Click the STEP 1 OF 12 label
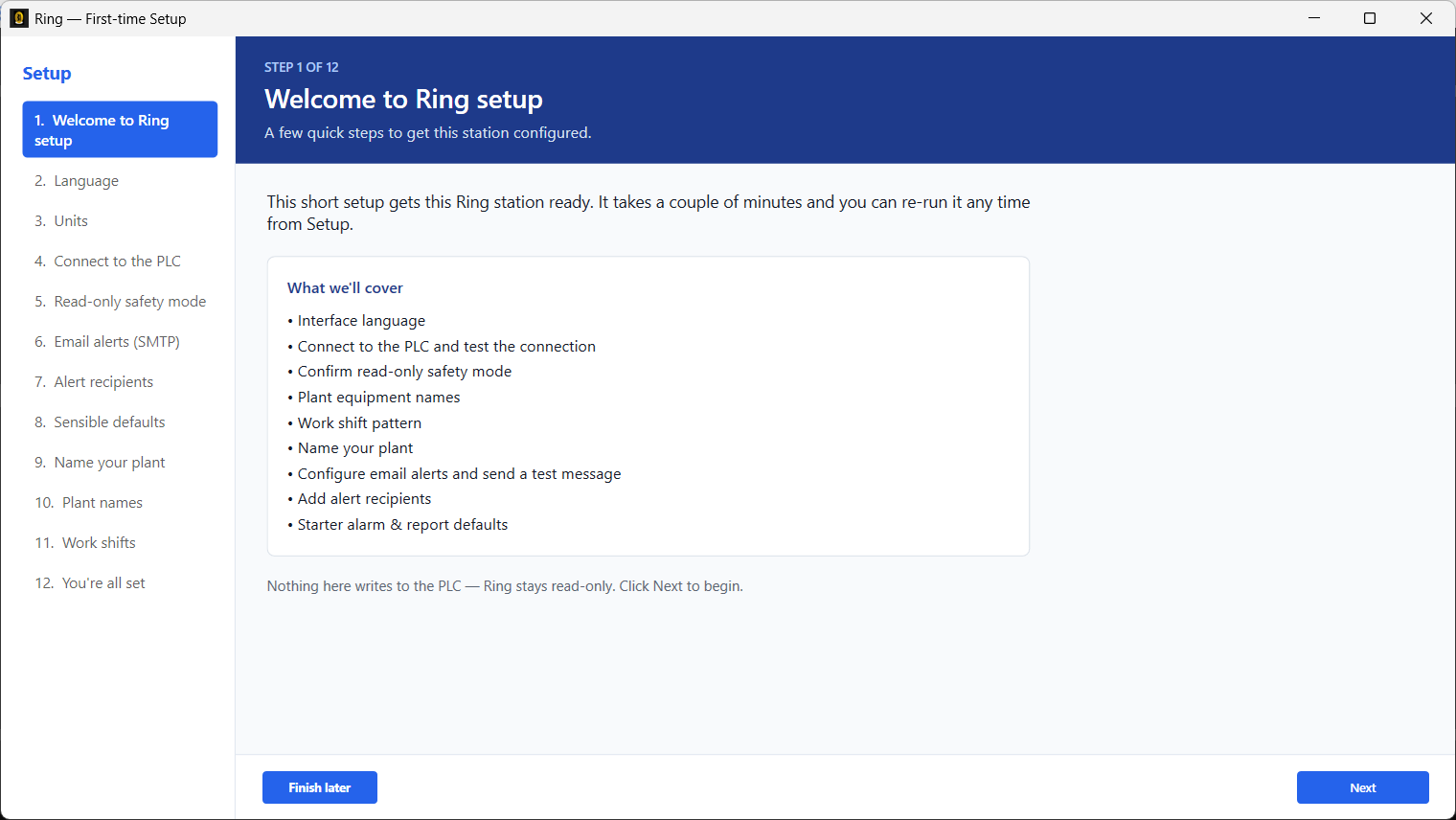Viewport: 1456px width, 820px height. click(302, 67)
